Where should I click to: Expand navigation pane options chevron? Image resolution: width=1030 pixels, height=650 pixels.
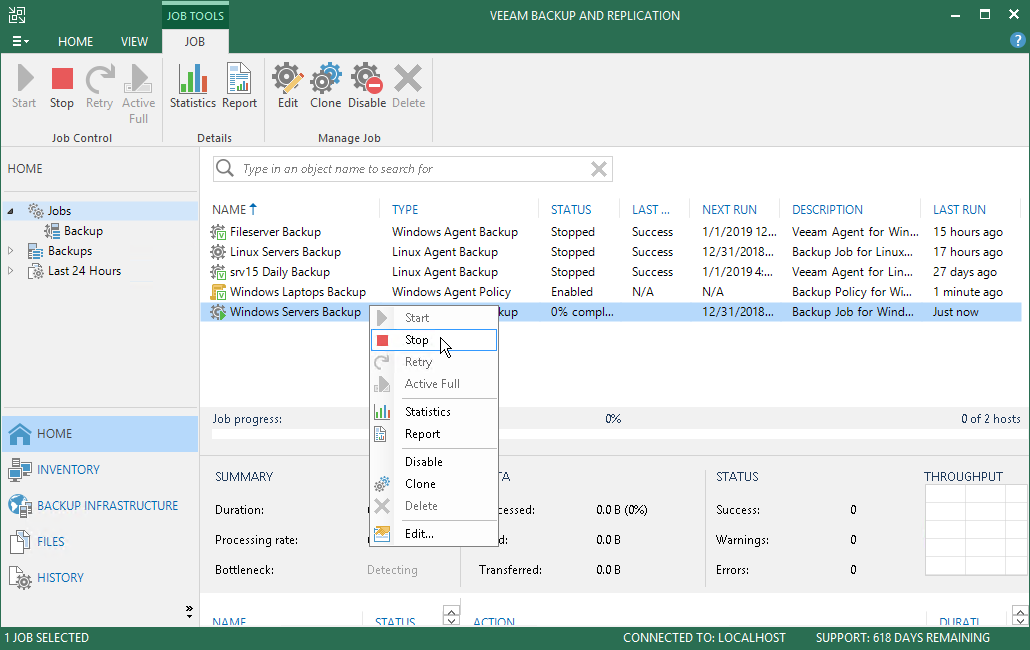[x=189, y=612]
